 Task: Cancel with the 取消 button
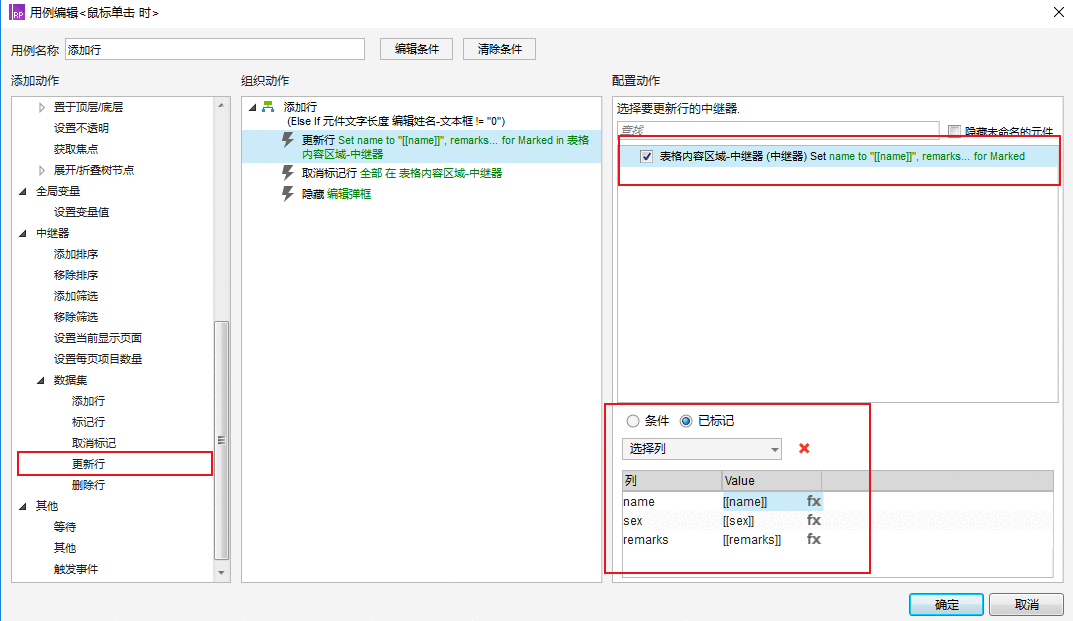pyautogui.click(x=1026, y=605)
